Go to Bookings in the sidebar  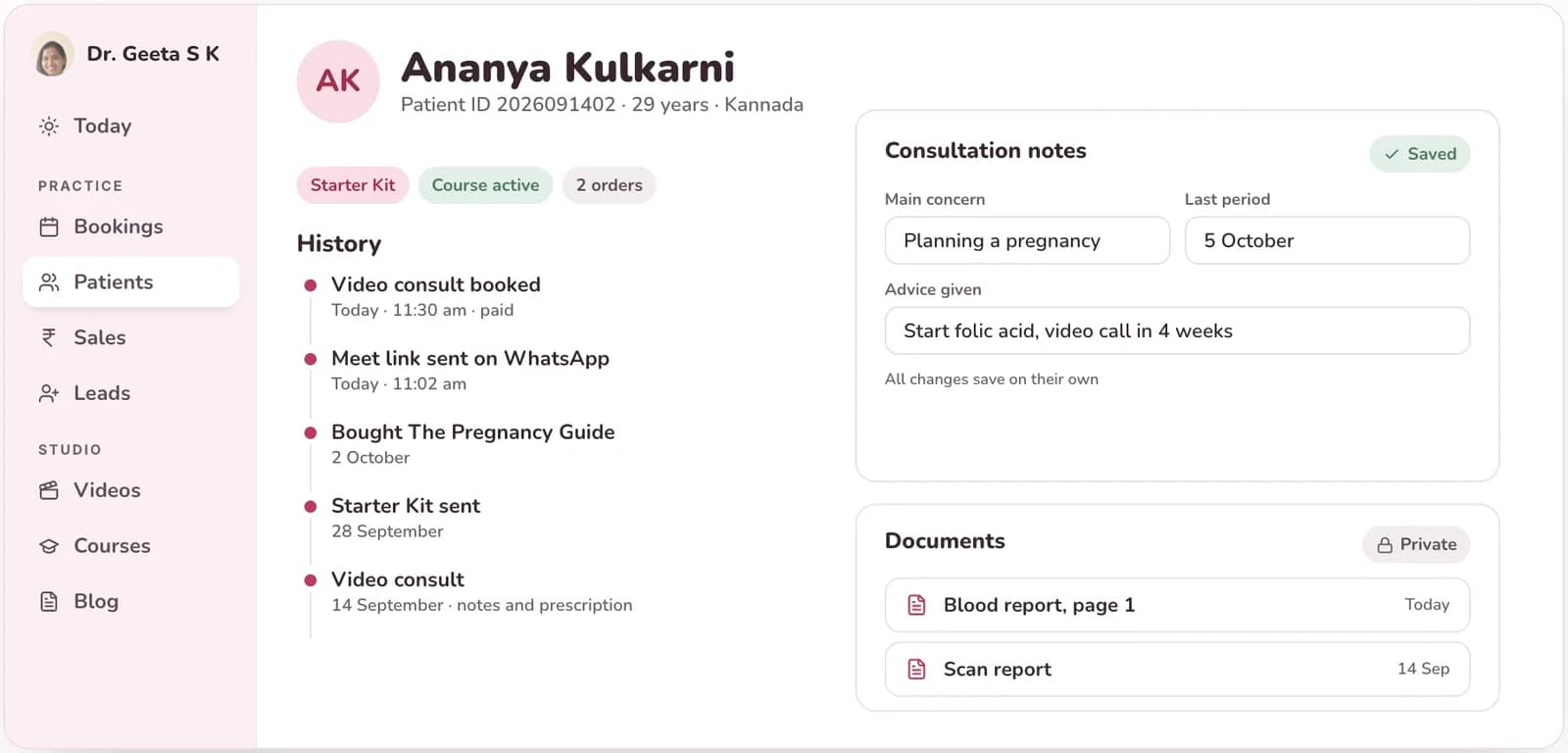tap(130, 226)
